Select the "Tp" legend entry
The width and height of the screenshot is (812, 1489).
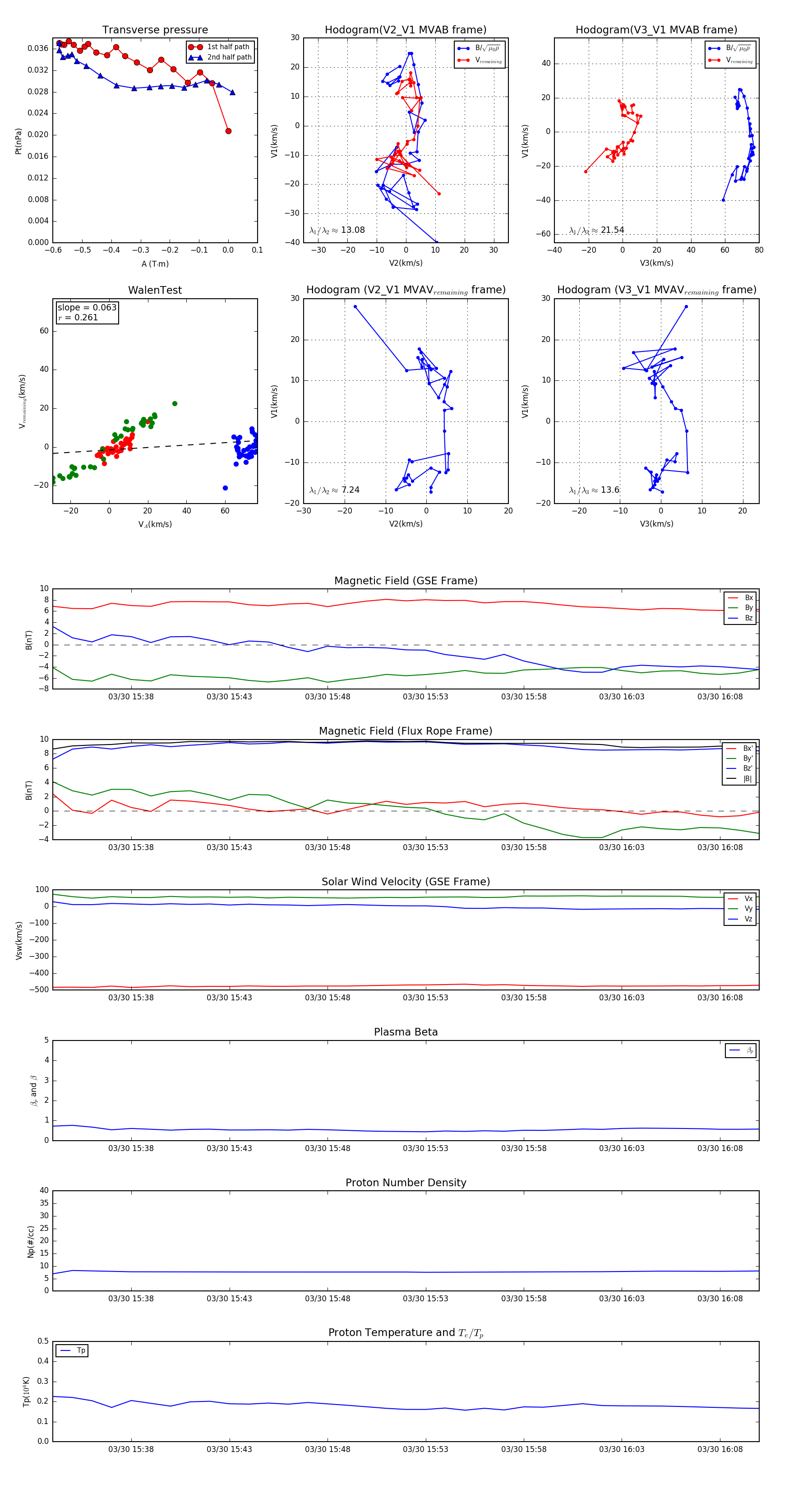72,1350
